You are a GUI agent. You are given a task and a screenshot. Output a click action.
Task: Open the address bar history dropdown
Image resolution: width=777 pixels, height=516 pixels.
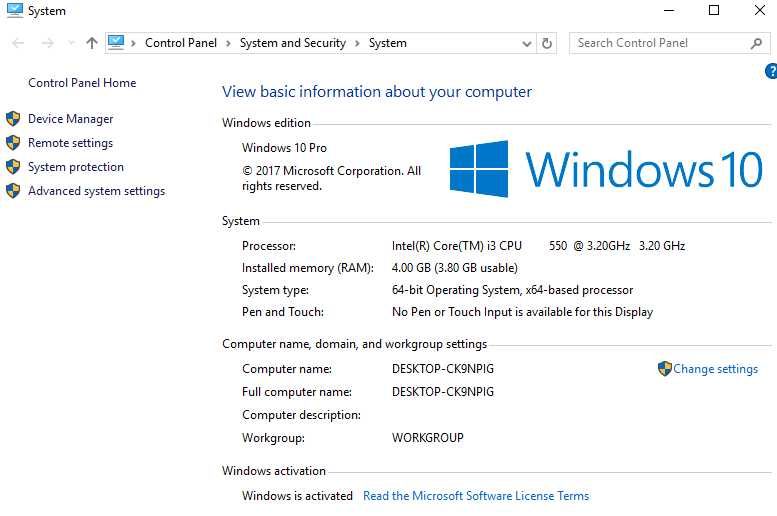(527, 44)
